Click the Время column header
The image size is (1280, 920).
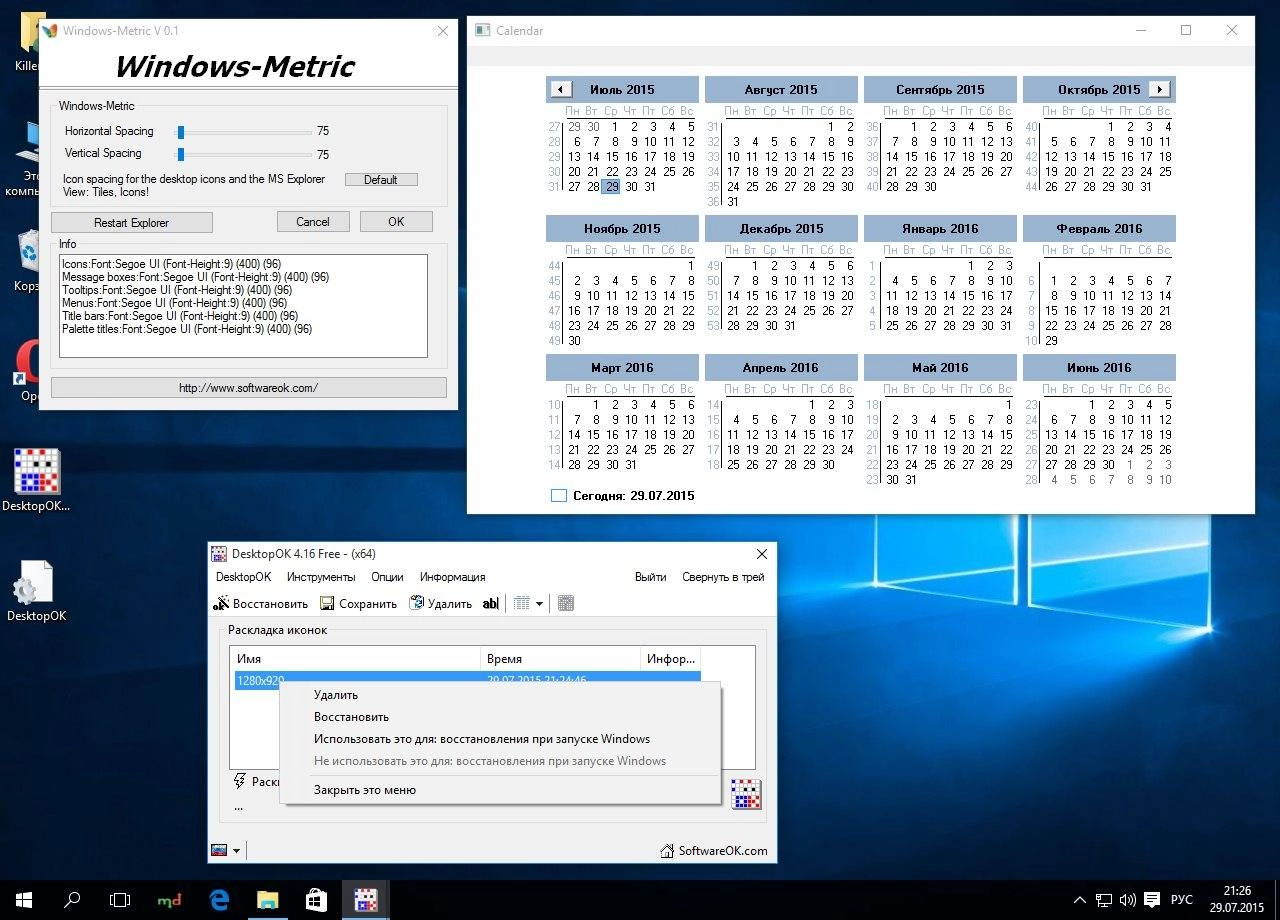561,659
